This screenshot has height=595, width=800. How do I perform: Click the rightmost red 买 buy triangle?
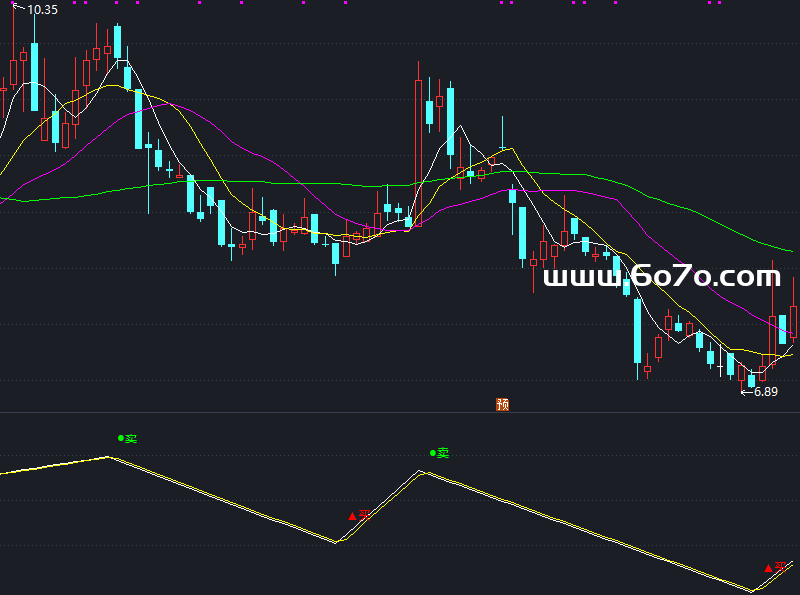click(x=772, y=567)
